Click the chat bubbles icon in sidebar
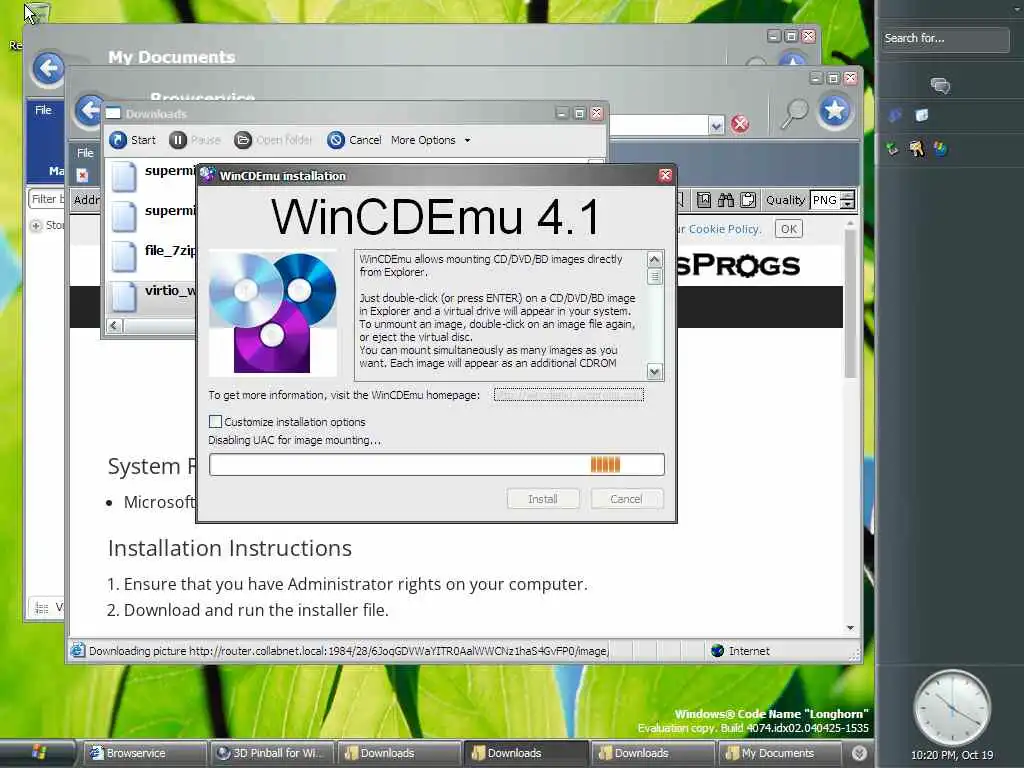This screenshot has width=1024, height=768. point(940,86)
